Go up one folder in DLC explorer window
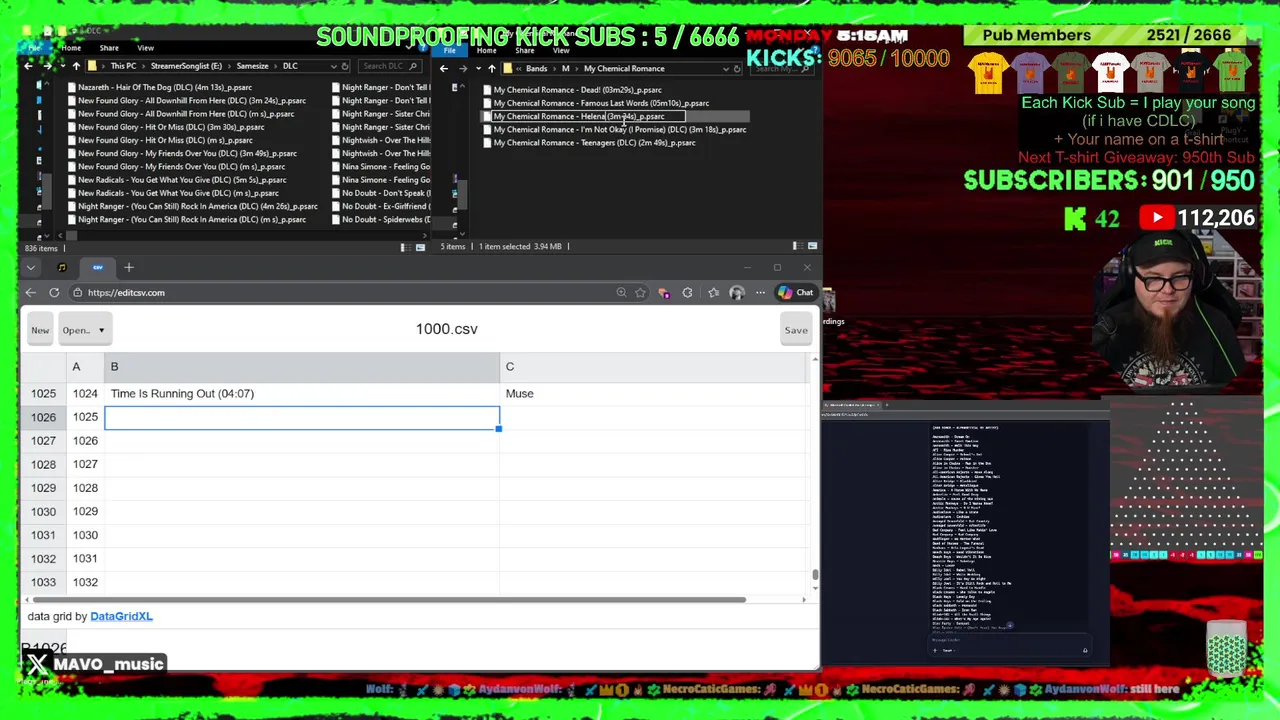Image resolution: width=1280 pixels, height=720 pixels. 76,66
